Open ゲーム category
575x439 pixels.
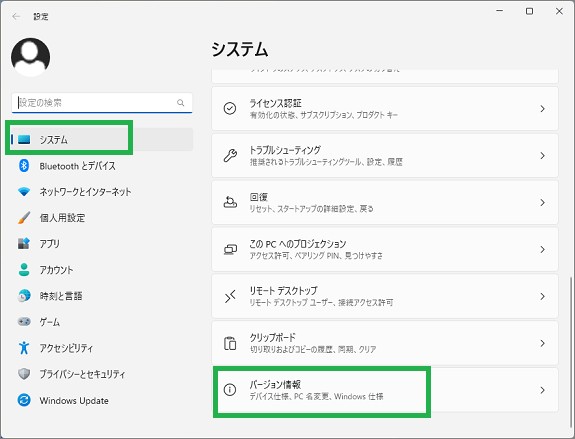coord(102,322)
